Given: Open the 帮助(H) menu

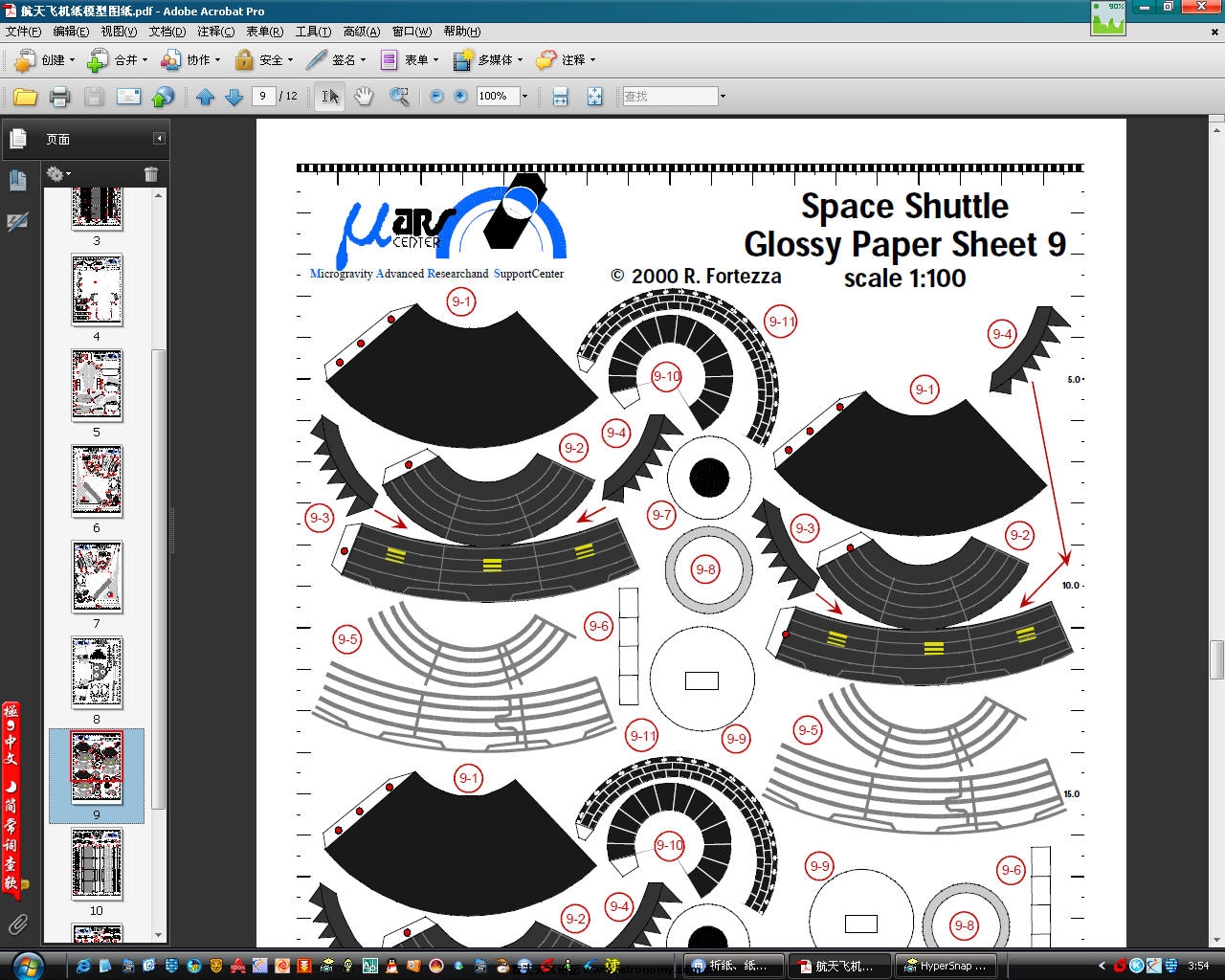Looking at the screenshot, I should [x=461, y=32].
